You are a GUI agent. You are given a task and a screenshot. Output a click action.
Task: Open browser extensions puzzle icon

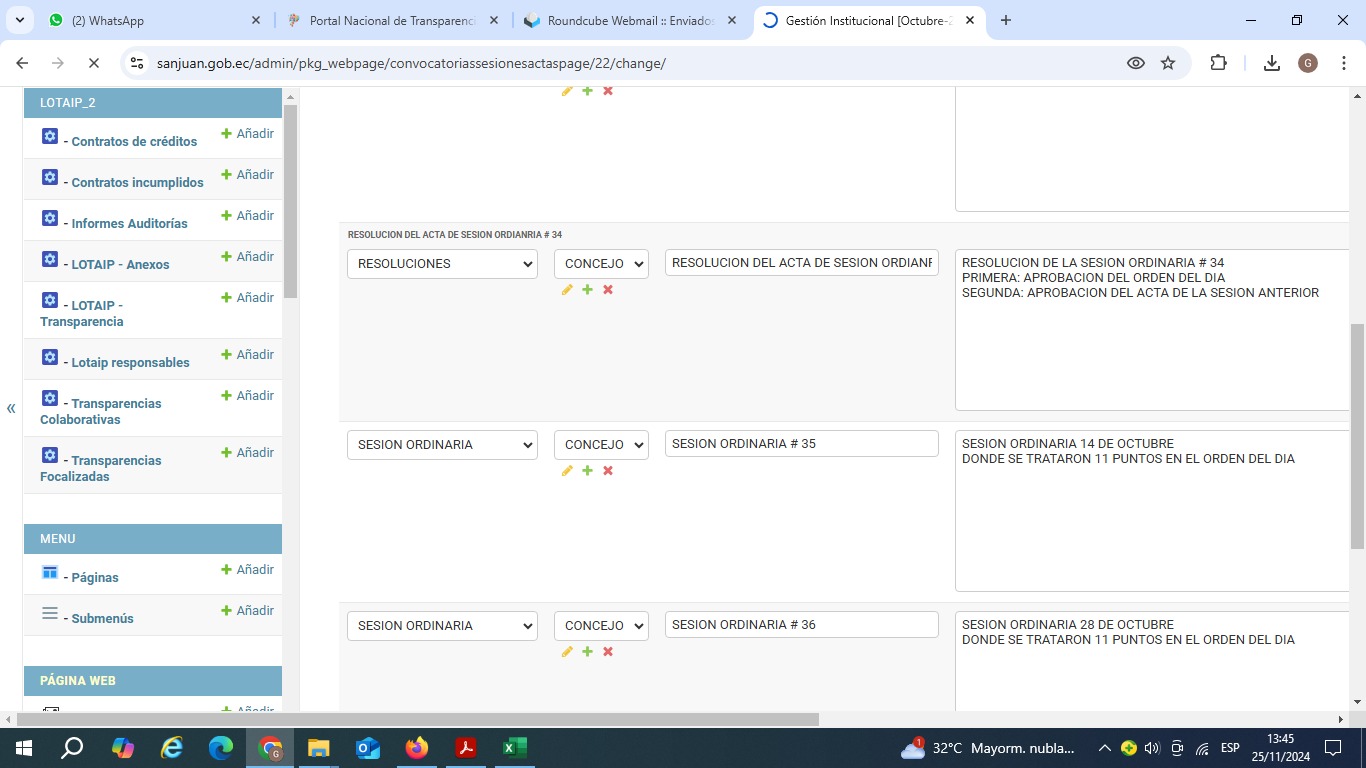1218,63
